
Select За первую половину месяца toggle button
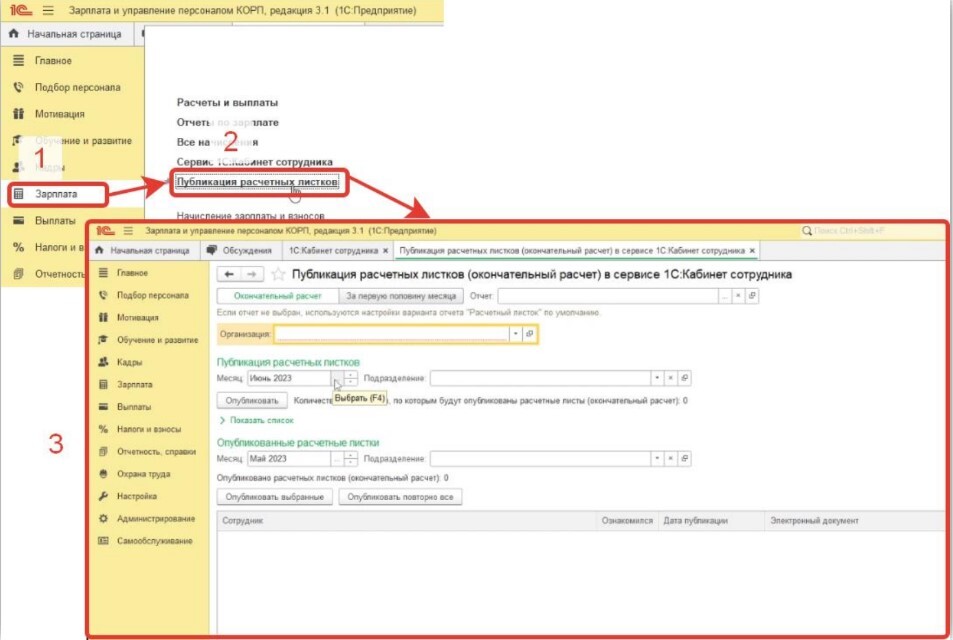401,296
